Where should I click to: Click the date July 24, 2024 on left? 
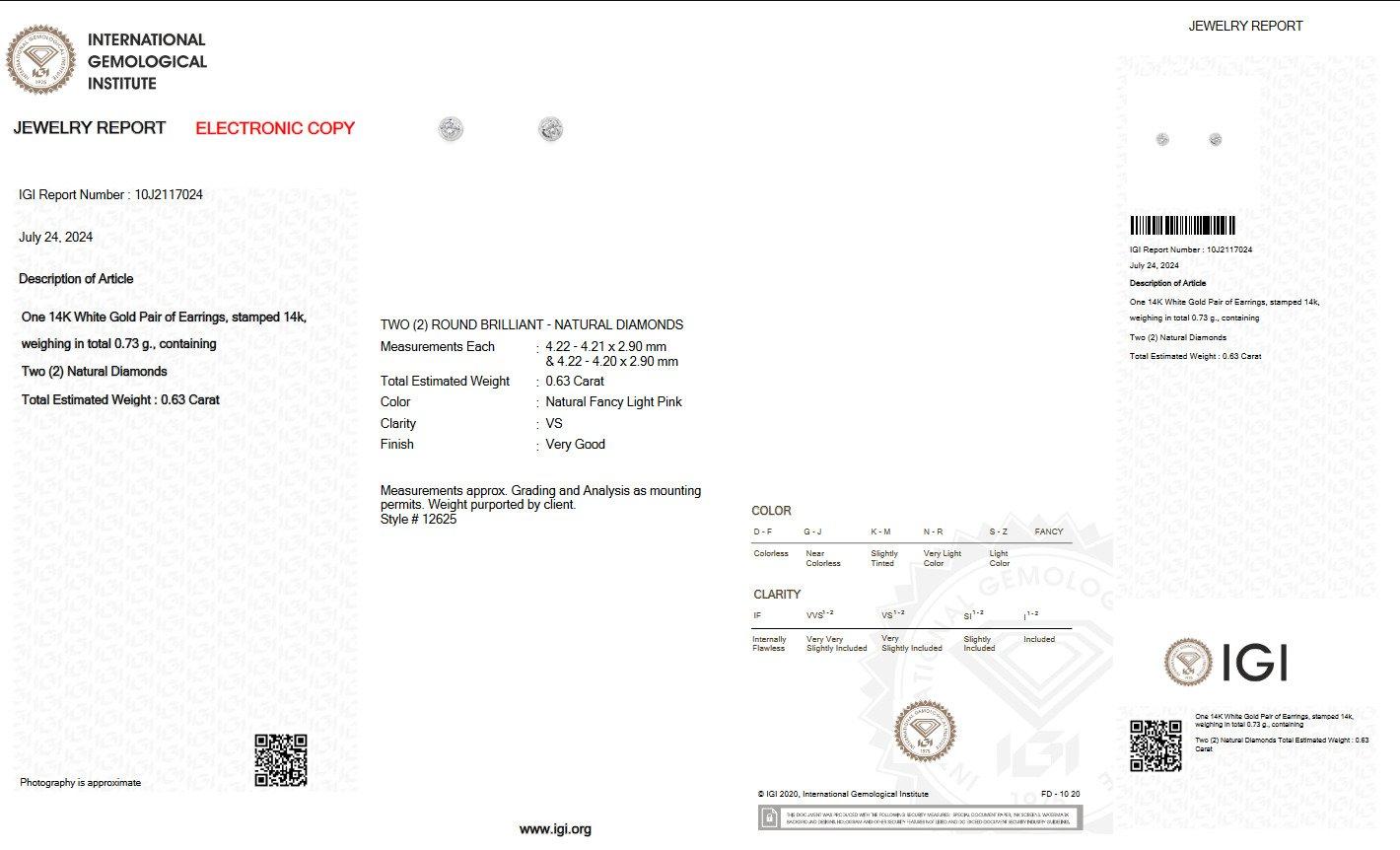coord(56,237)
